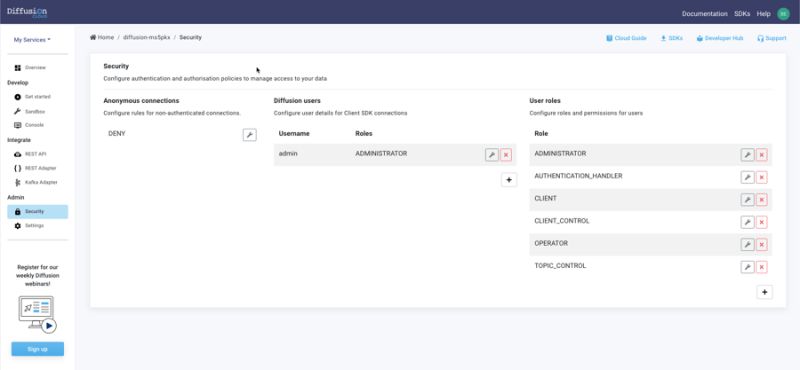This screenshot has width=800, height=370.
Task: Edit the CLIENT_CONTROL role
Action: (x=747, y=223)
